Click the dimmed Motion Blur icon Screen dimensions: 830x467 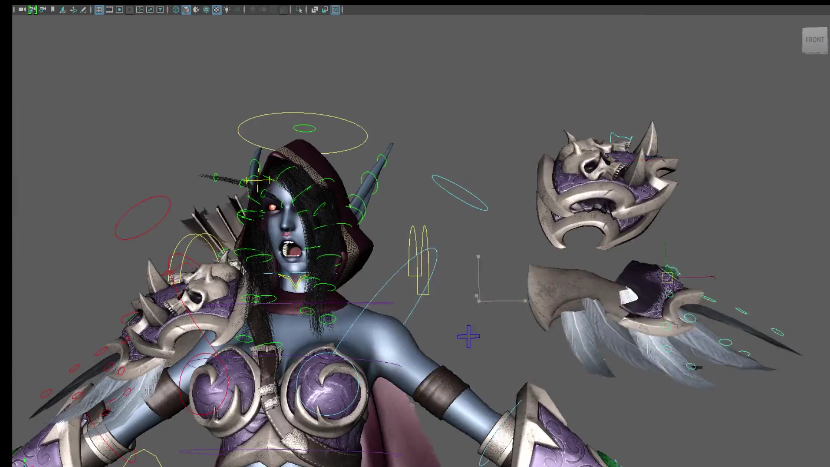click(263, 10)
